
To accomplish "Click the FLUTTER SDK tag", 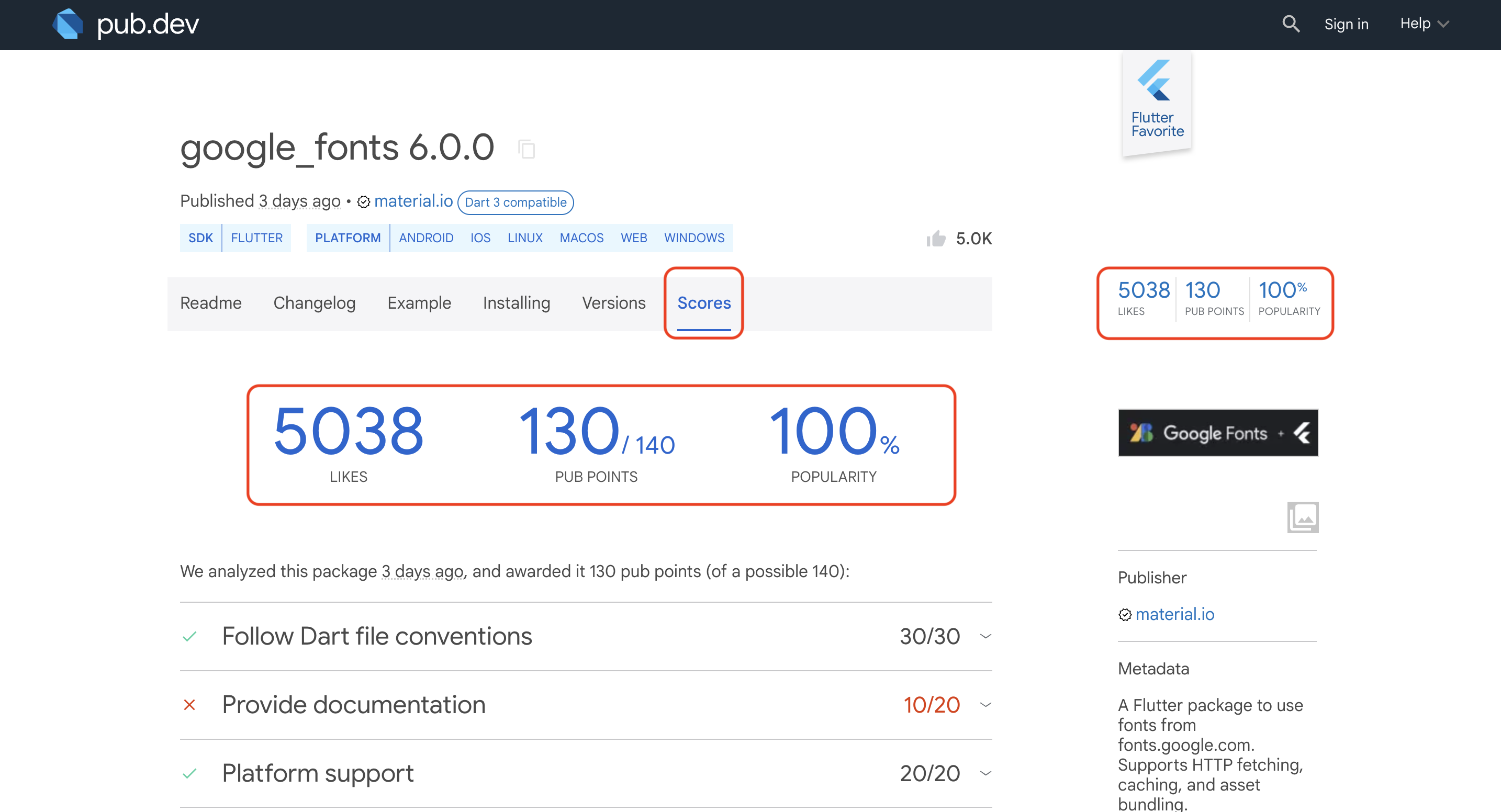I will pos(256,238).
